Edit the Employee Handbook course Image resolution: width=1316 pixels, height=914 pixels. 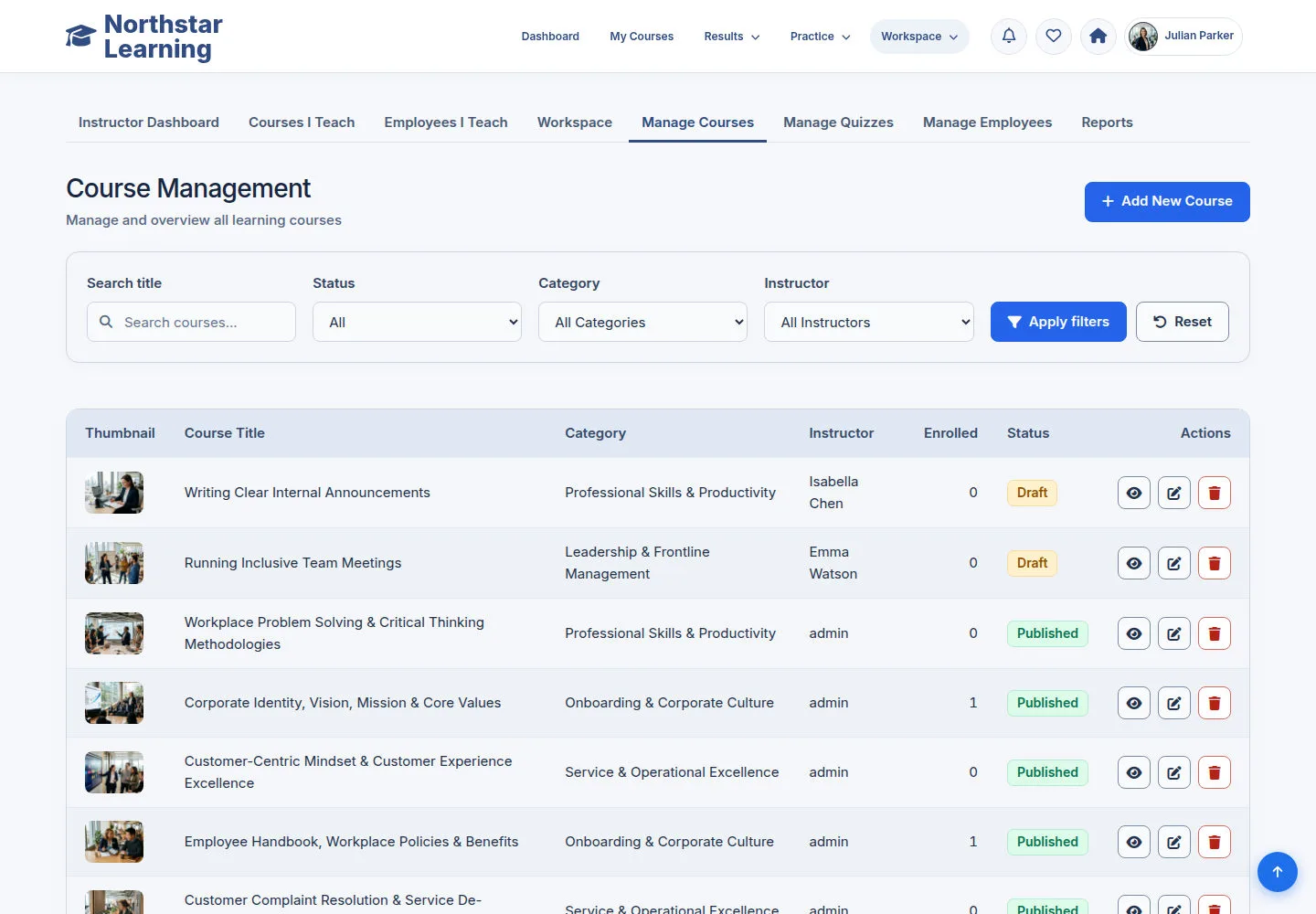[x=1174, y=842]
